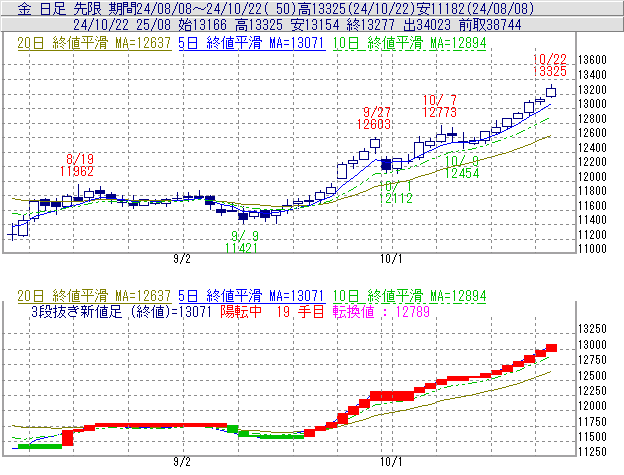
Task: Click the 10/22 13325 high annotation
Action: point(550,65)
